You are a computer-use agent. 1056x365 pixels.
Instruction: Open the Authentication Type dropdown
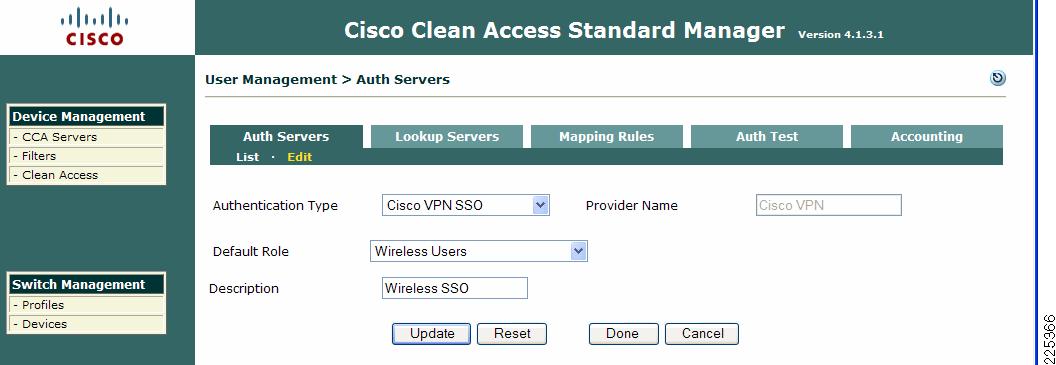[465, 205]
